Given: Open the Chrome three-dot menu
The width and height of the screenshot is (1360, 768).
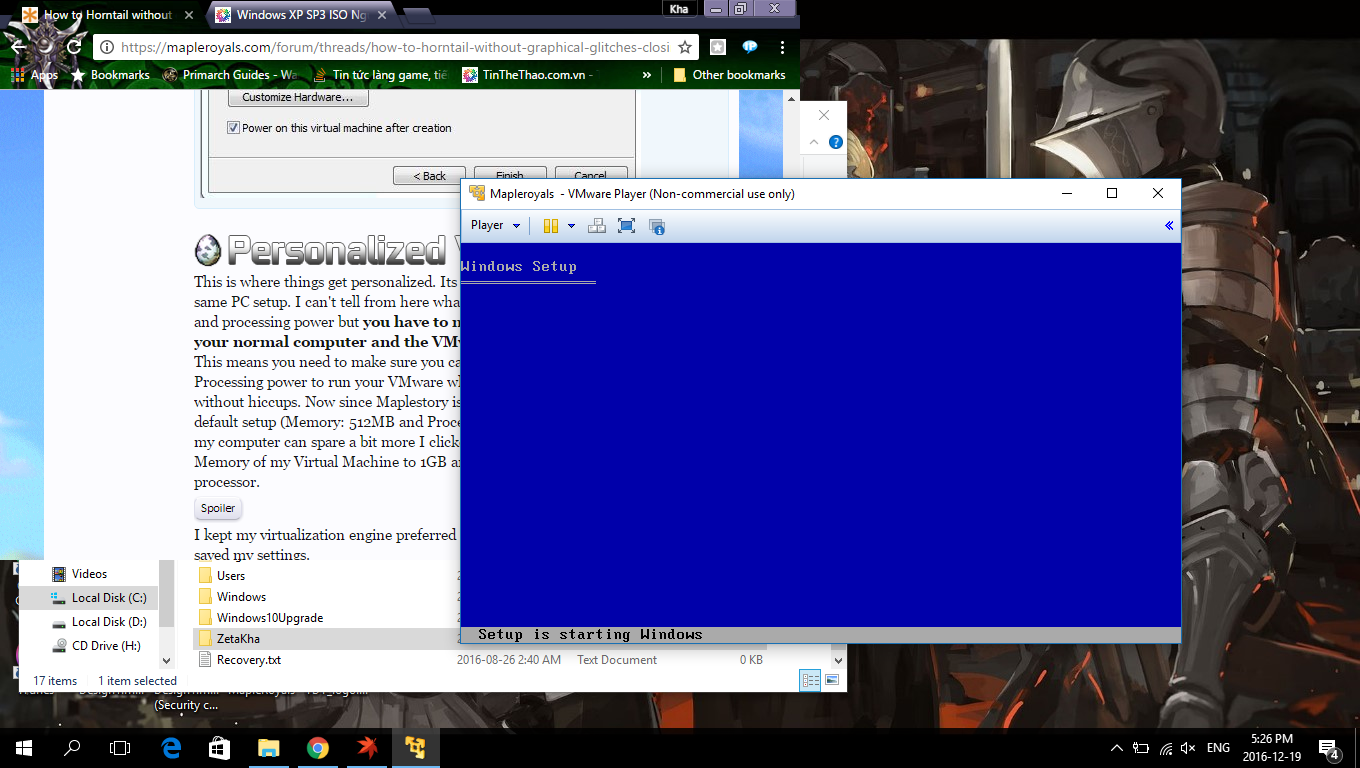Looking at the screenshot, I should 783,47.
